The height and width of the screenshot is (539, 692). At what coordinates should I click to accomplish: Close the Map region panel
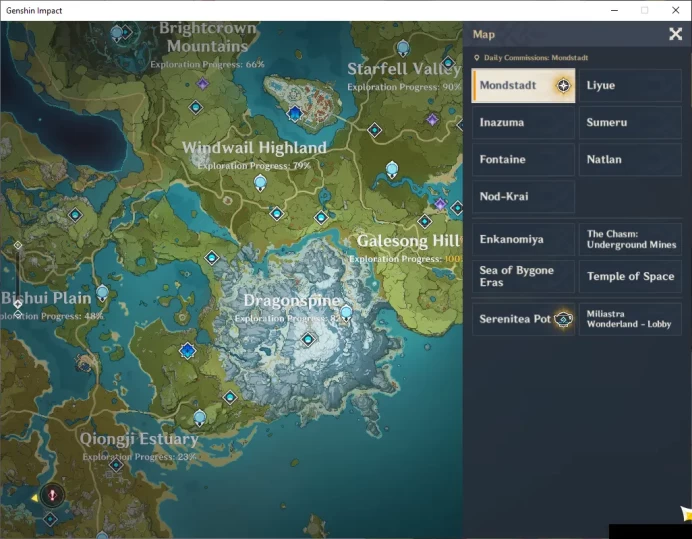tap(675, 34)
